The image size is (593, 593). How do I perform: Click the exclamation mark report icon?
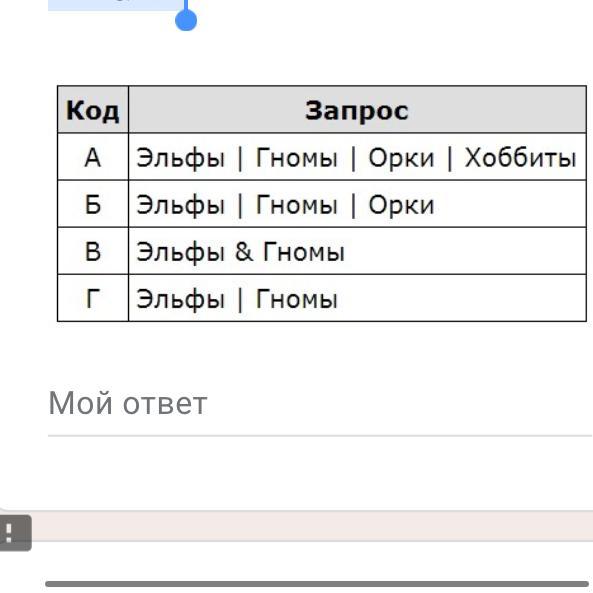pyautogui.click(x=11, y=532)
